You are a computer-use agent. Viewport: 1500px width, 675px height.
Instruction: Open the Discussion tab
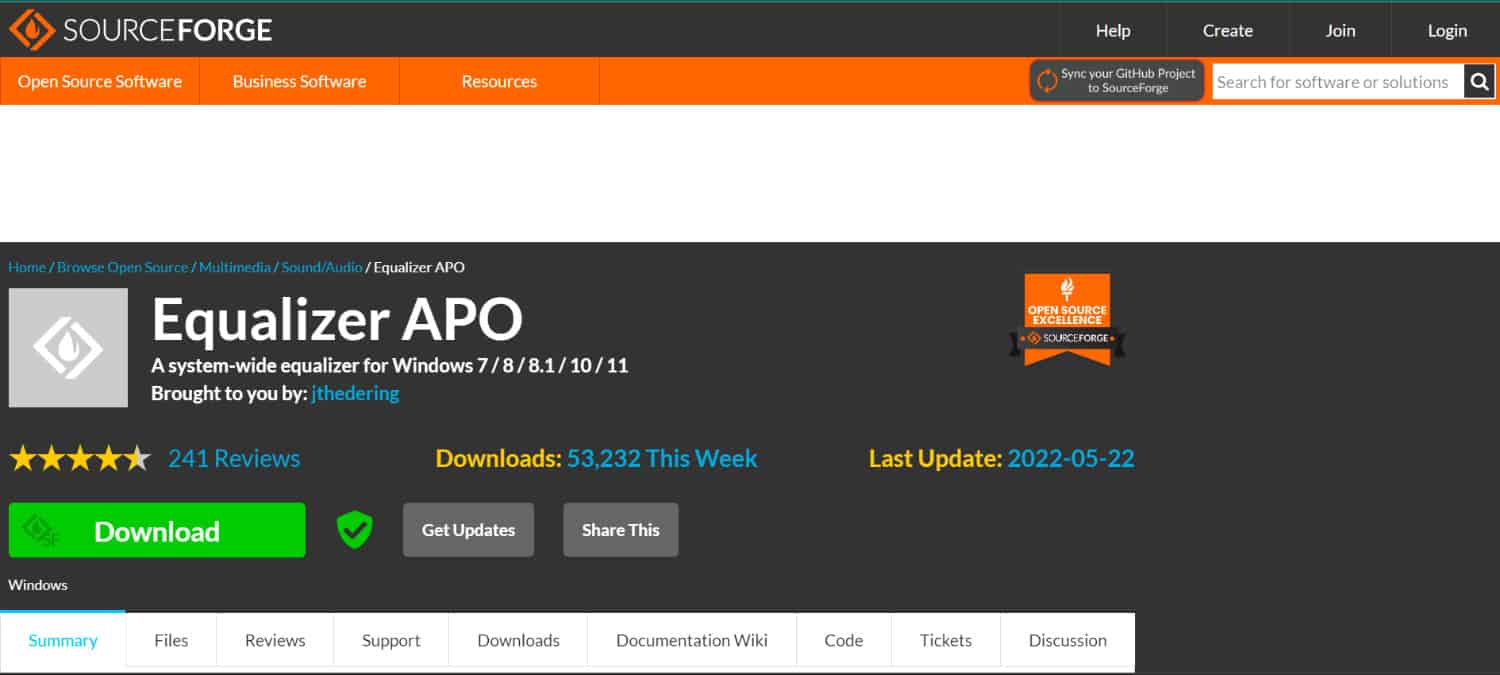tap(1068, 640)
